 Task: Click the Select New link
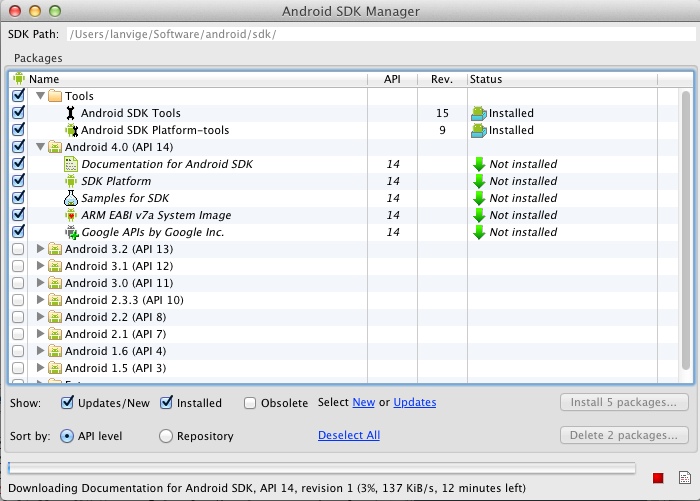coord(363,402)
